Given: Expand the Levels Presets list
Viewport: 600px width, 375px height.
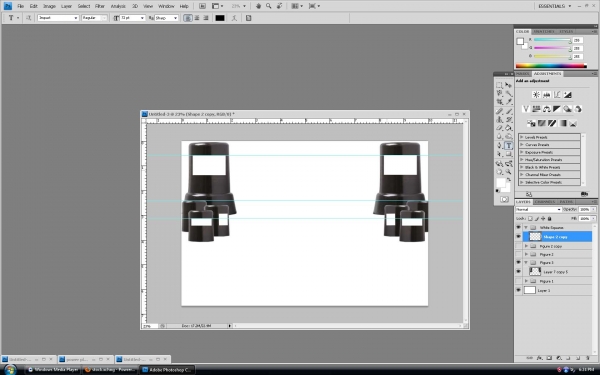Looking at the screenshot, I should click(x=522, y=137).
